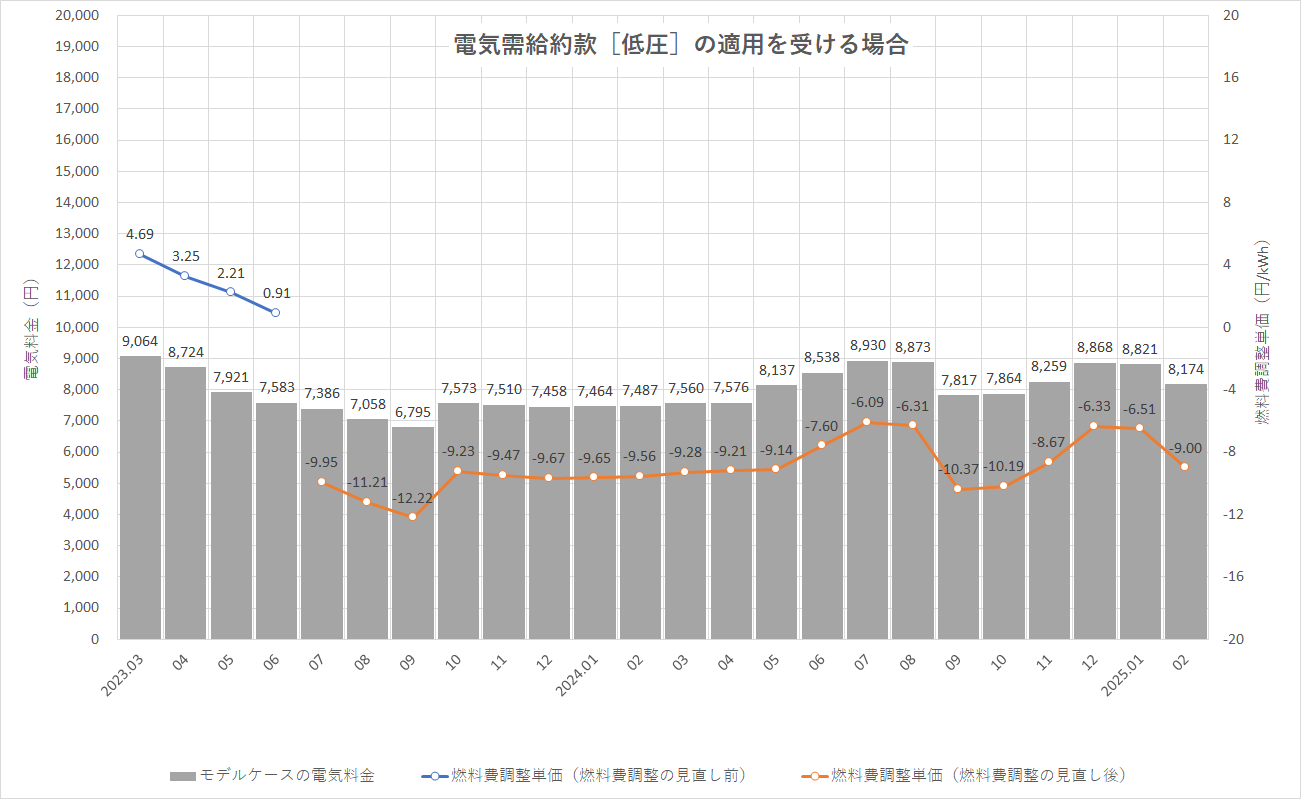This screenshot has width=1301, height=799.
Task: Click the orange point labeled -7.60
Action: [821, 445]
